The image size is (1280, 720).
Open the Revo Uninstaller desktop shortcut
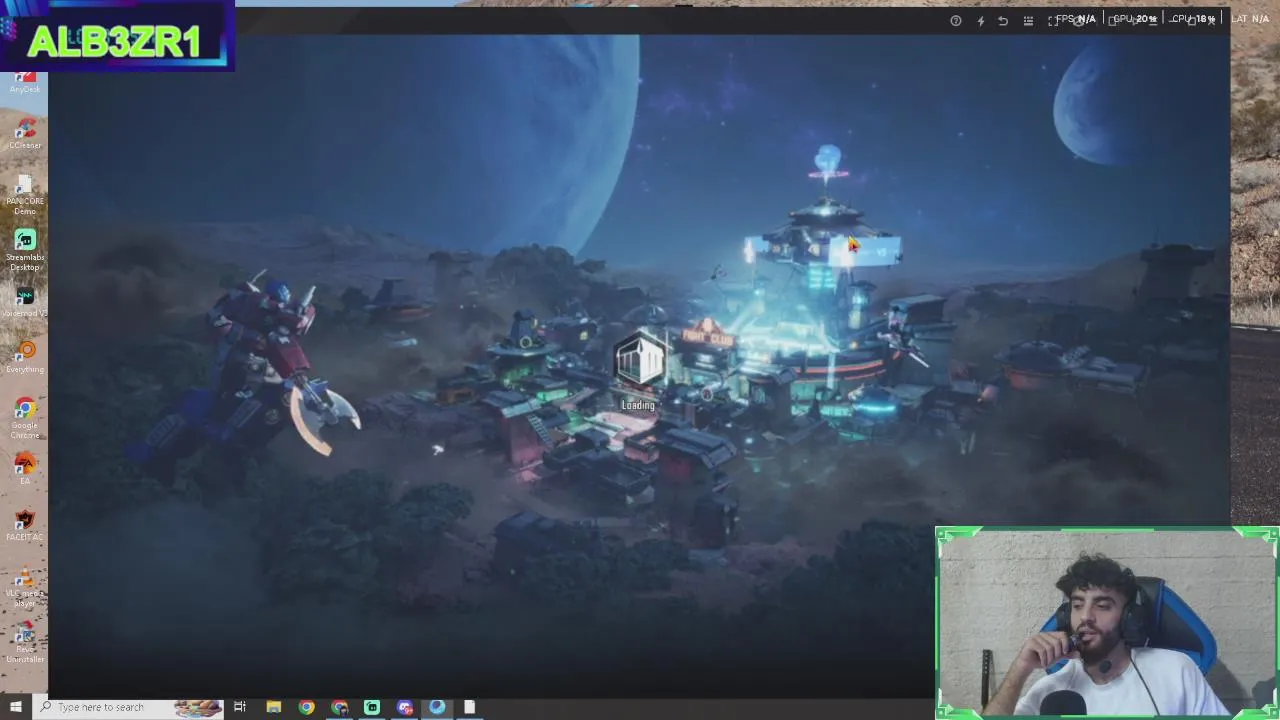pyautogui.click(x=25, y=642)
